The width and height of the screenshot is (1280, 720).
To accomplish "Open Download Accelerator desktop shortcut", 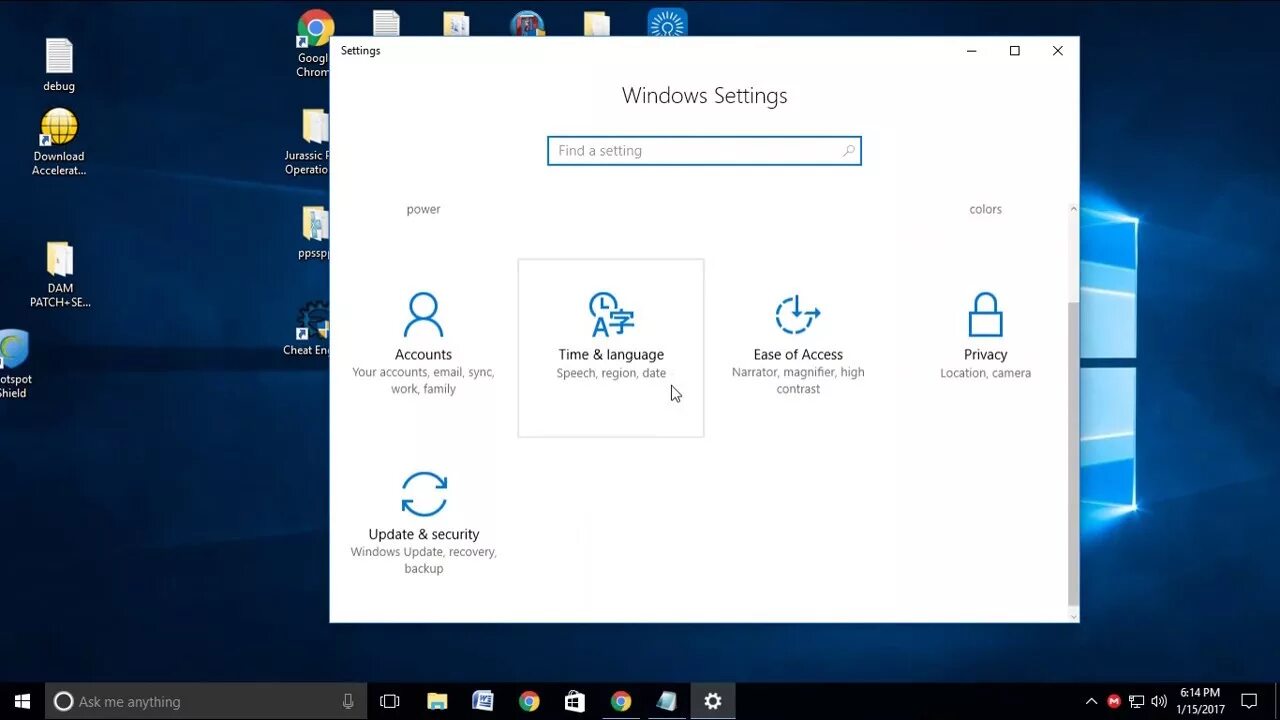I will [59, 142].
